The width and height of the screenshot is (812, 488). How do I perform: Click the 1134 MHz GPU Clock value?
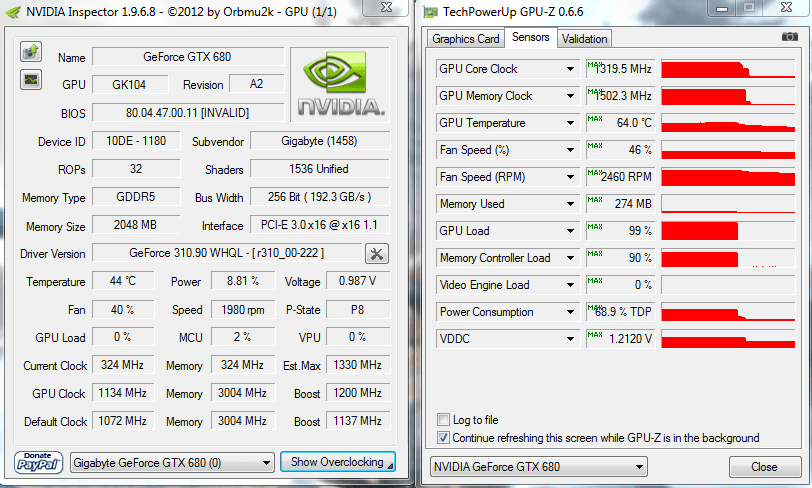(x=123, y=393)
